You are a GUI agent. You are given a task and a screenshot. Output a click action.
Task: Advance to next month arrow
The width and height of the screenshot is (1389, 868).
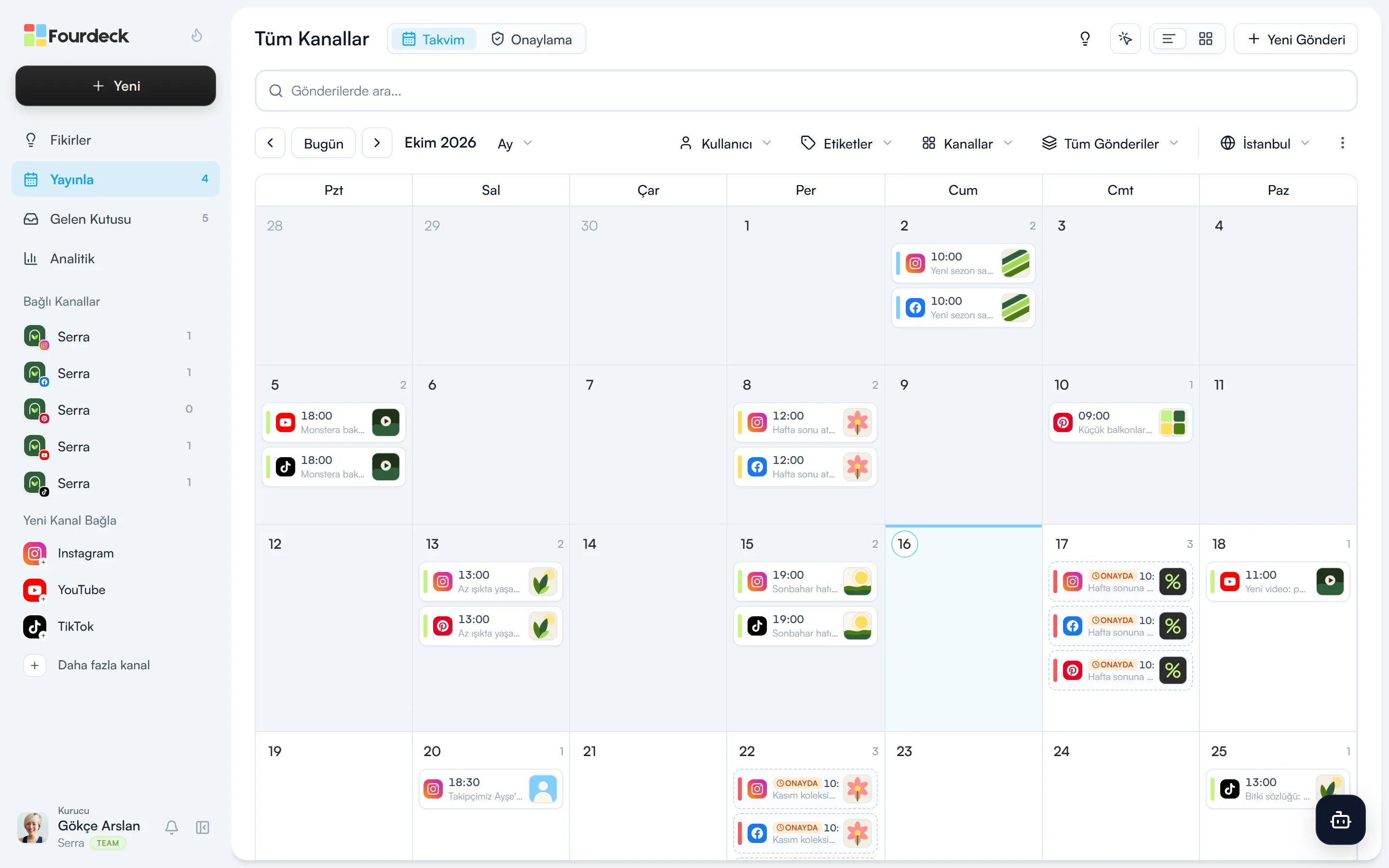tap(377, 143)
